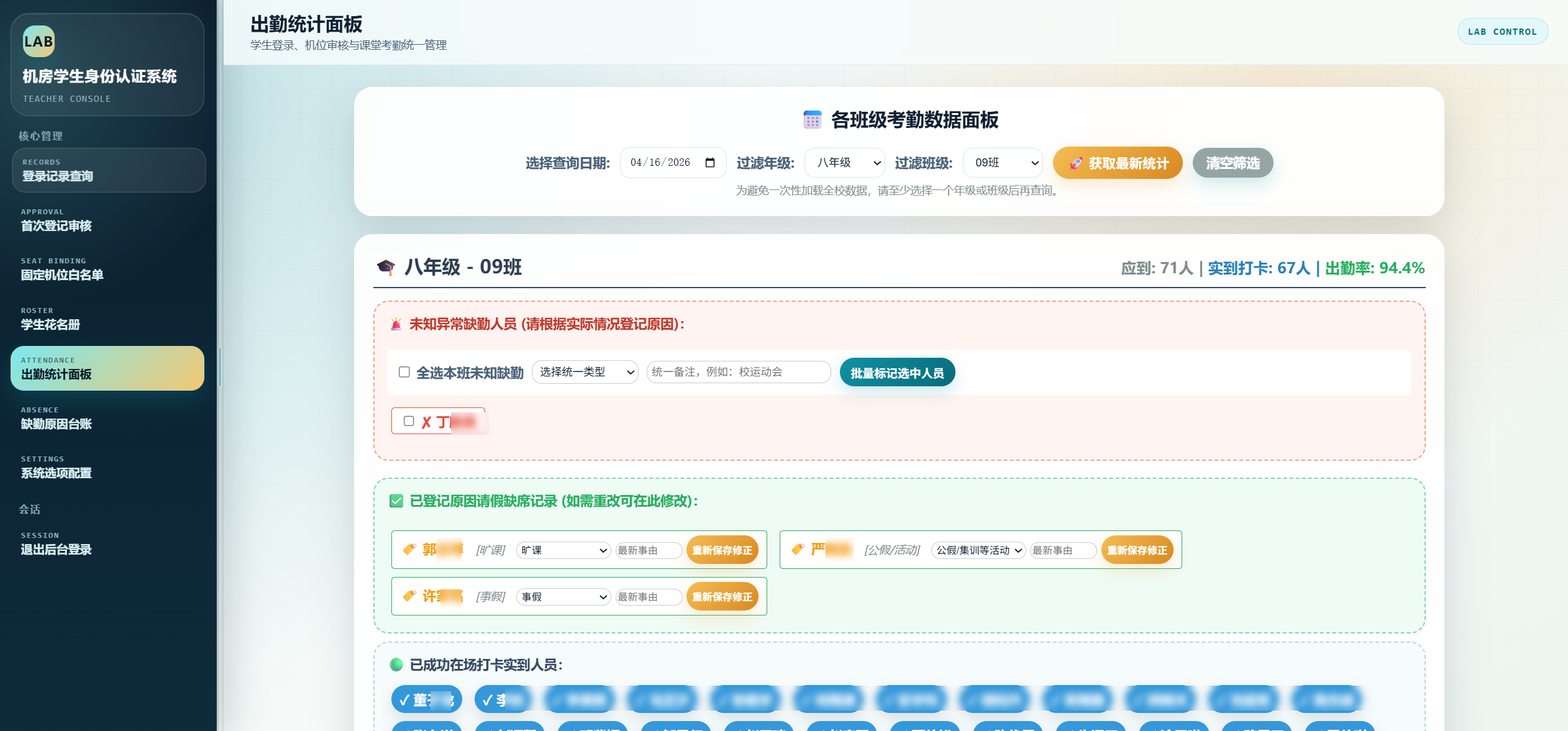Click the [公假/活动] status label for 严
The height and width of the screenshot is (731, 1568).
pyautogui.click(x=892, y=550)
